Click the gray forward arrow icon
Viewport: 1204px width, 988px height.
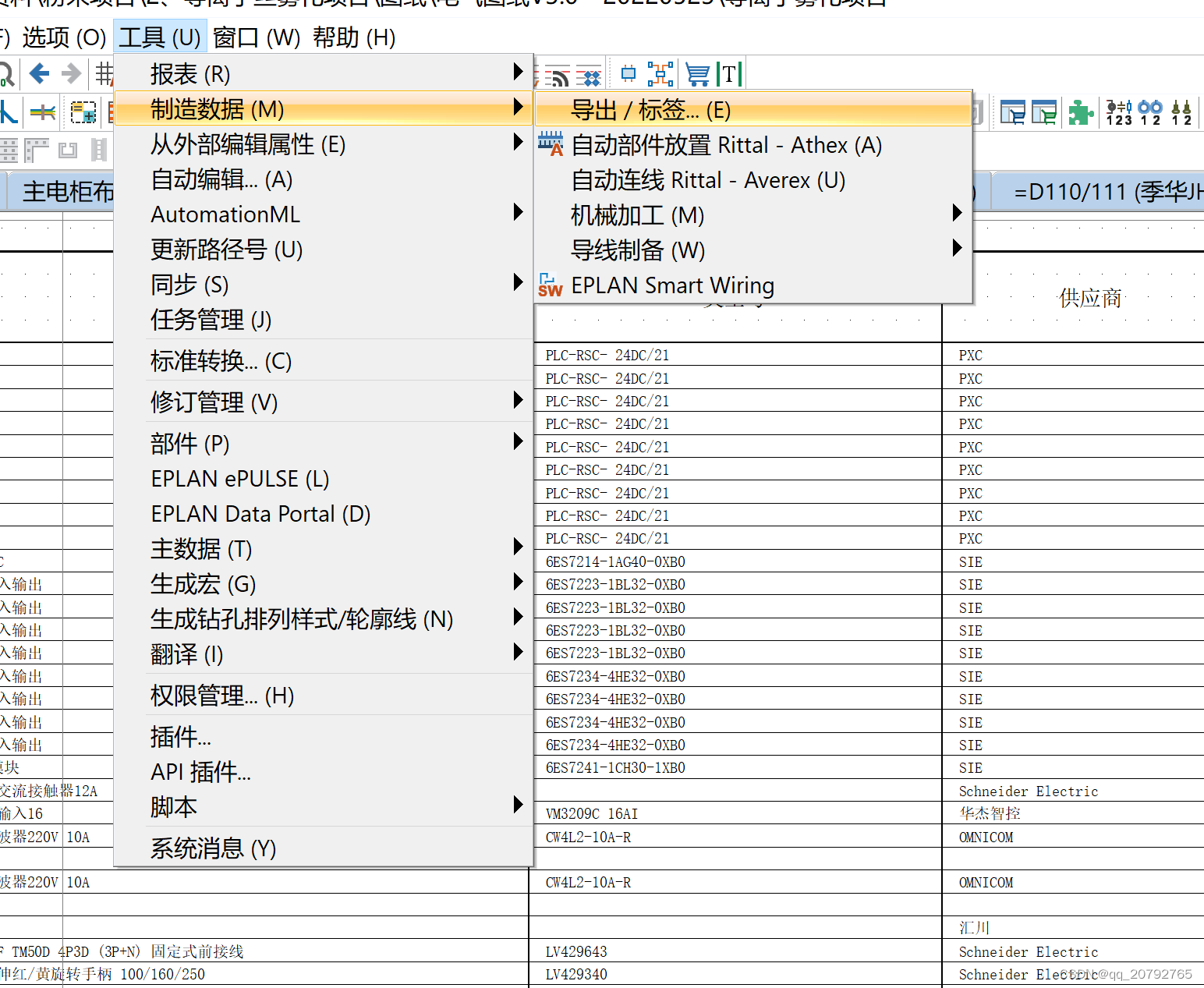(x=71, y=74)
